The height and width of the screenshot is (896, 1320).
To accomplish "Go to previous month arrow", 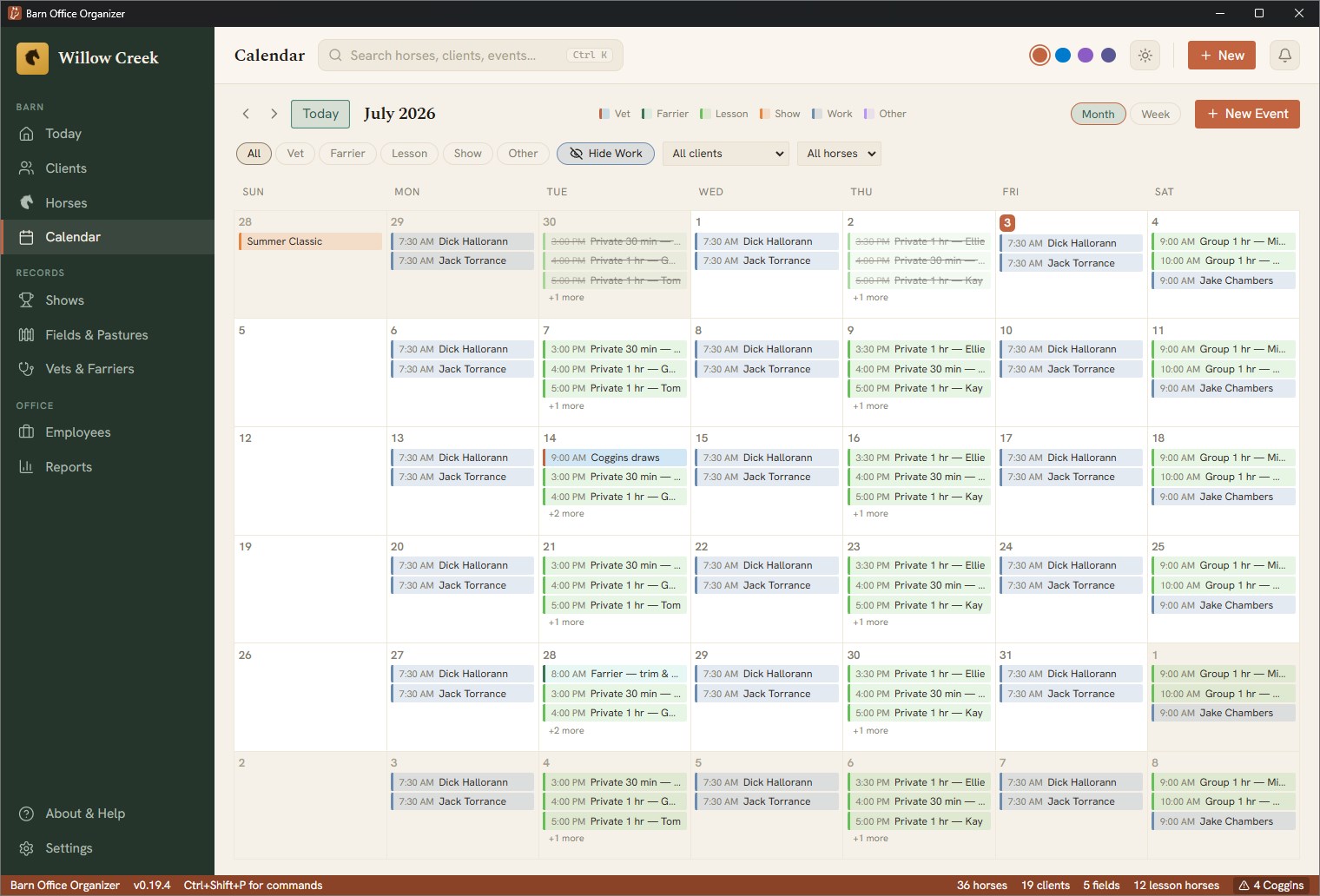I will [x=247, y=114].
